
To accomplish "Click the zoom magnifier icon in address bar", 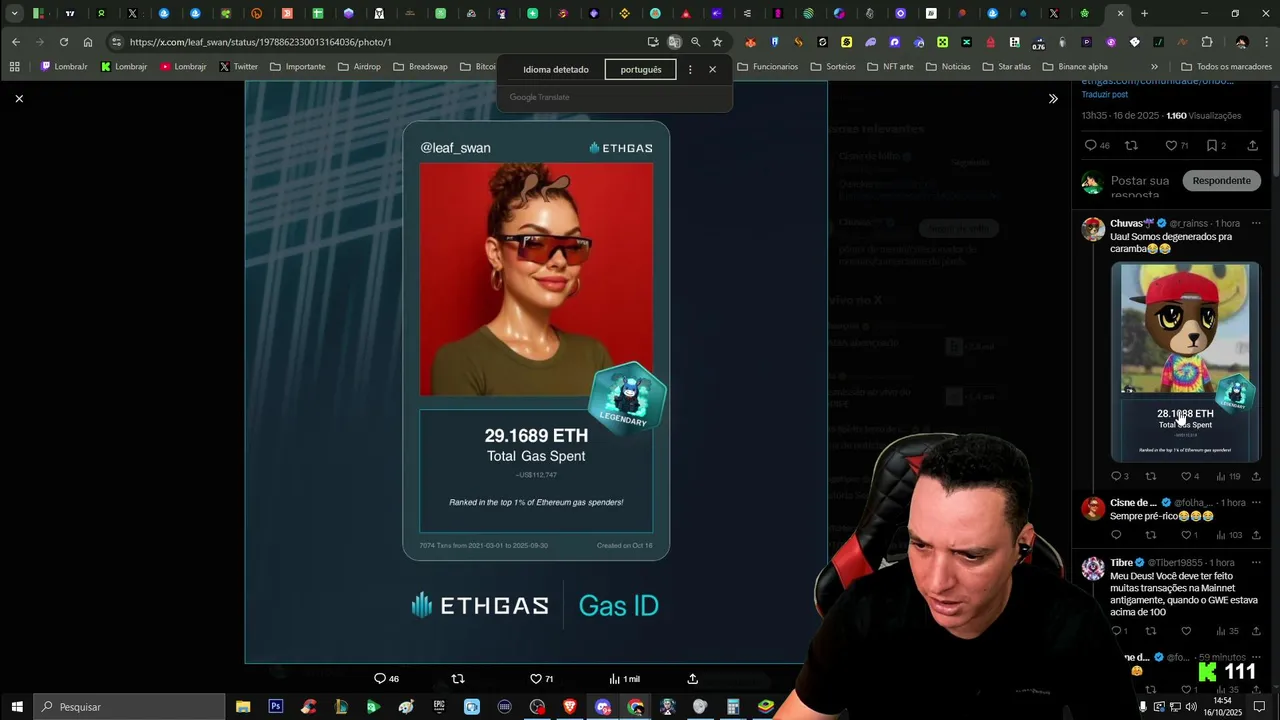I will tap(696, 42).
